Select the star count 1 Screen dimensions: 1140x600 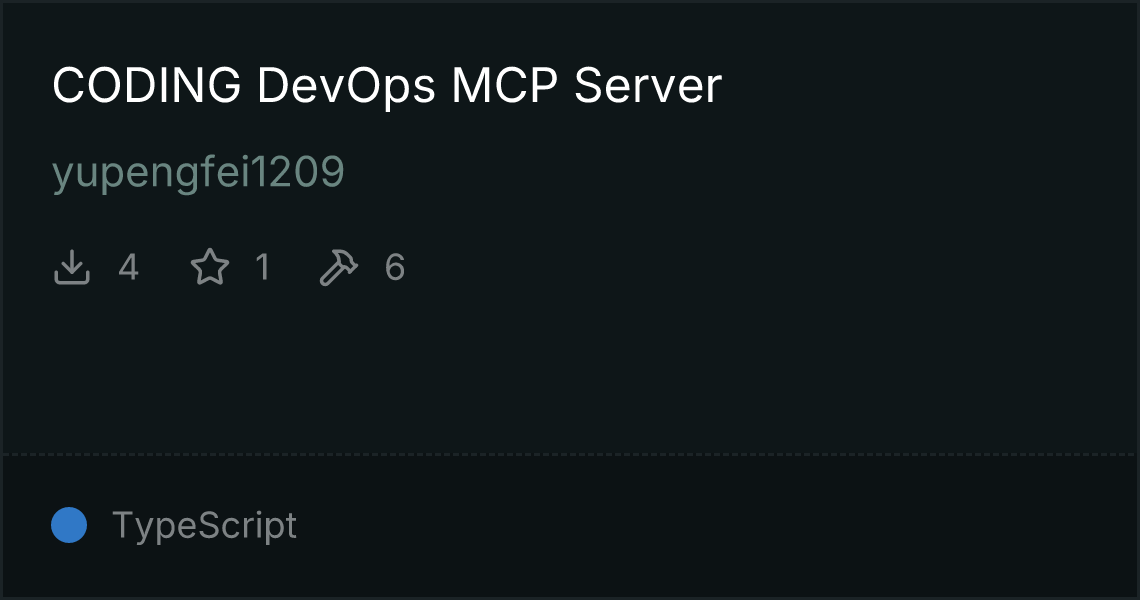(x=263, y=268)
